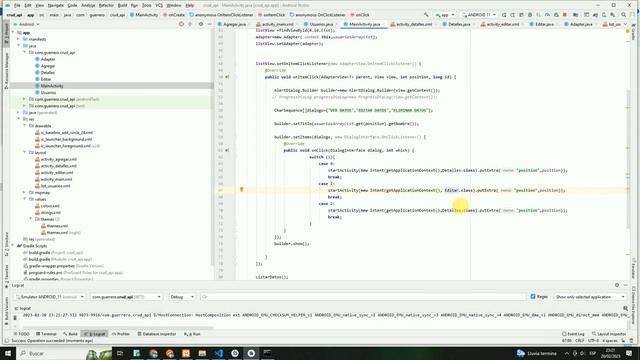Image resolution: width=640 pixels, height=360 pixels.
Task: Click the onCreate breadcrumb in the navigation bar
Action: pyautogui.click(x=174, y=15)
